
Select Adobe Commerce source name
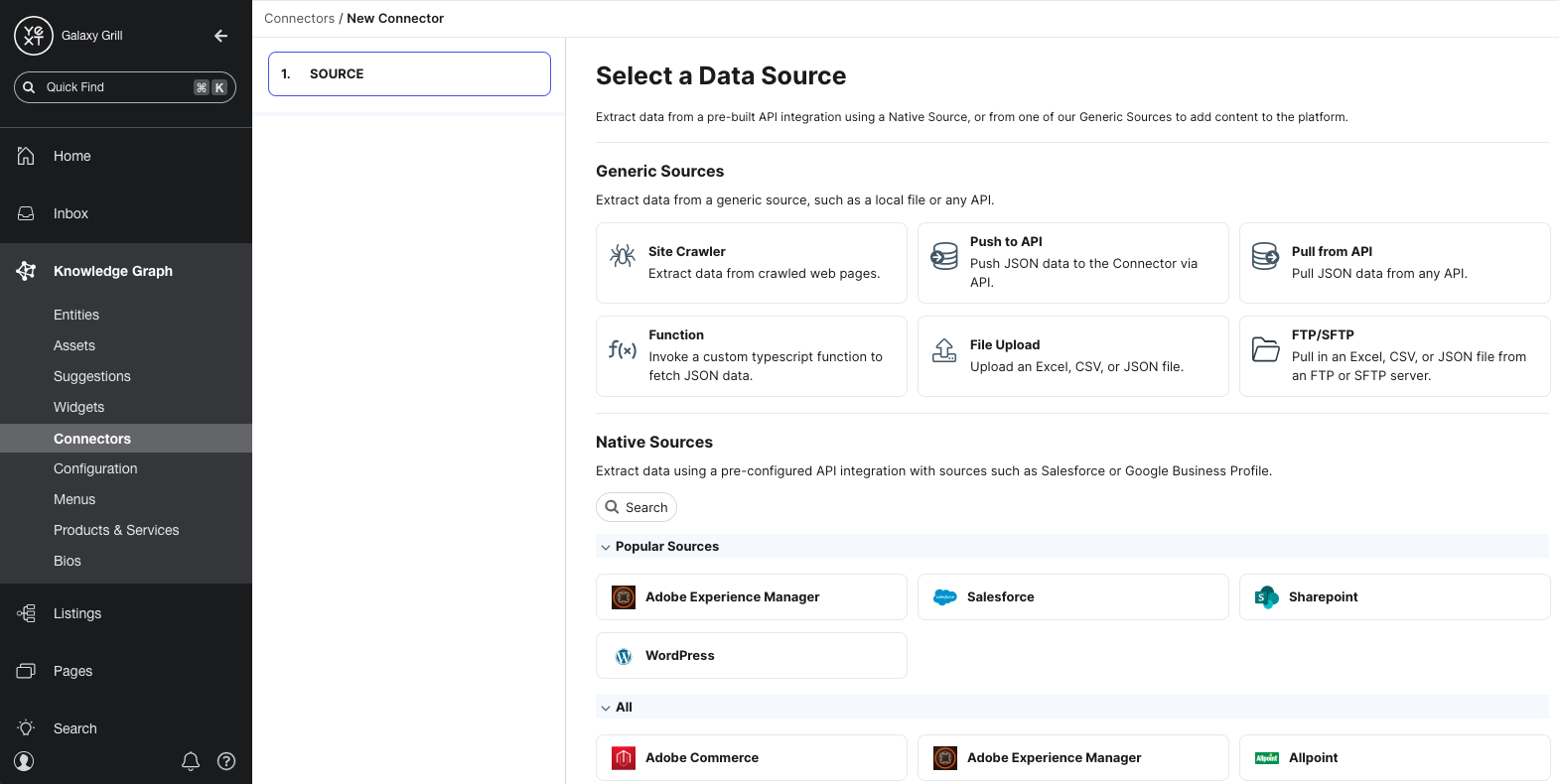[702, 757]
